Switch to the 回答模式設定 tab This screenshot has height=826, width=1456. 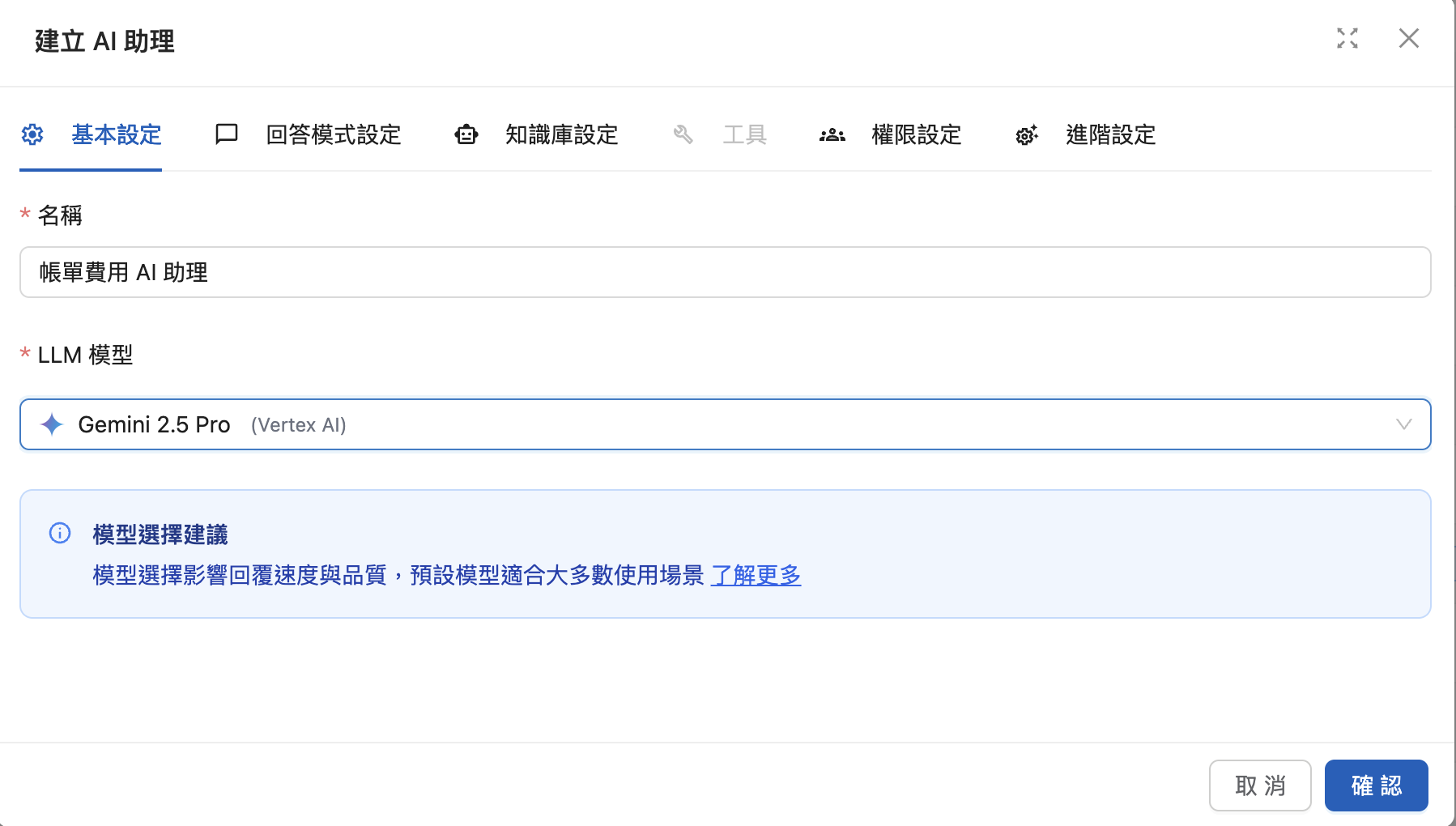click(334, 134)
